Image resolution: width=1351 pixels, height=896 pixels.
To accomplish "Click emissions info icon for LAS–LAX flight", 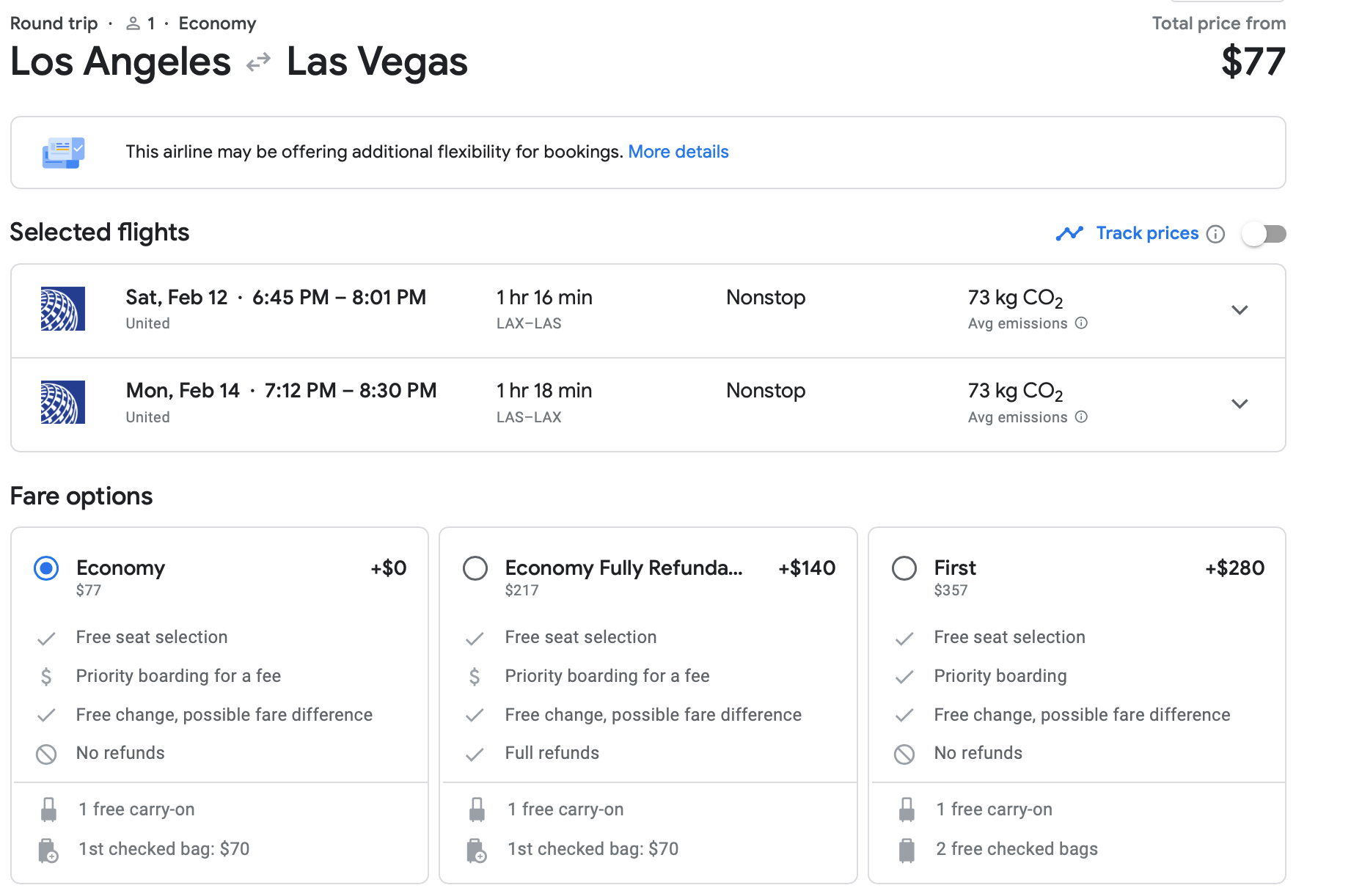I will coord(1081,417).
